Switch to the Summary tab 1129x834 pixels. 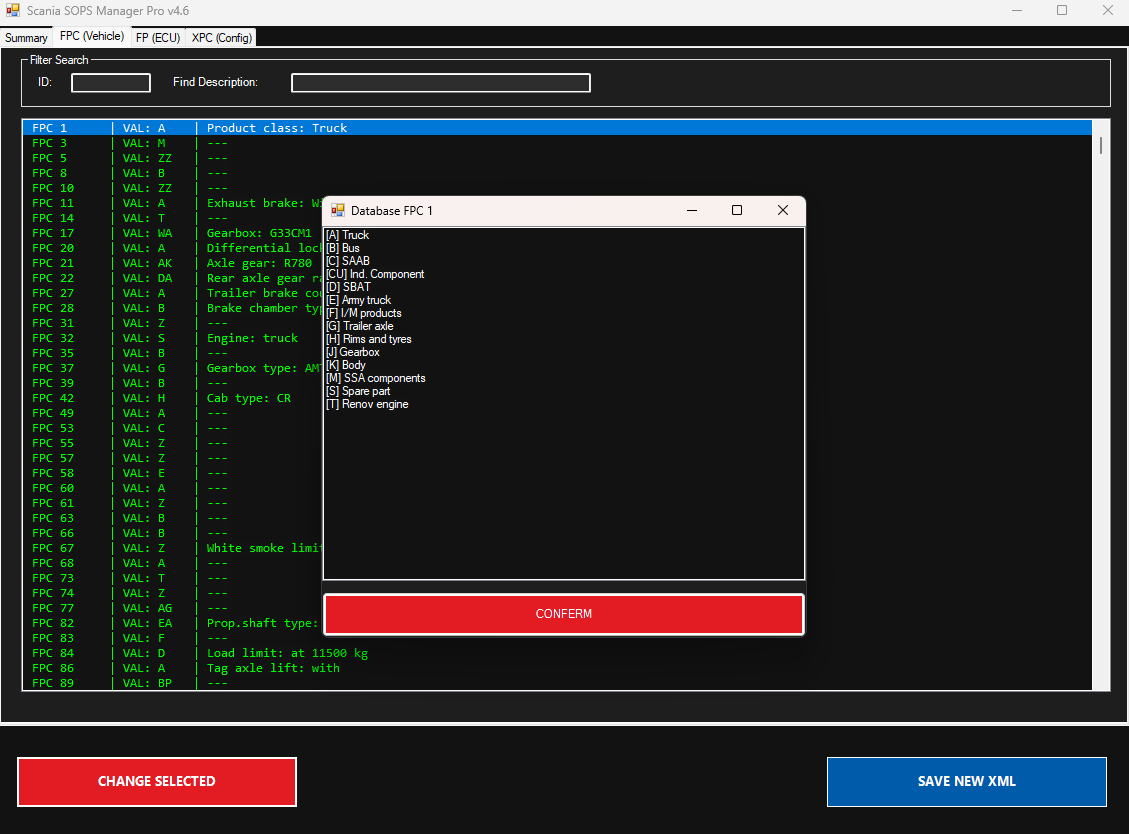pyautogui.click(x=26, y=38)
